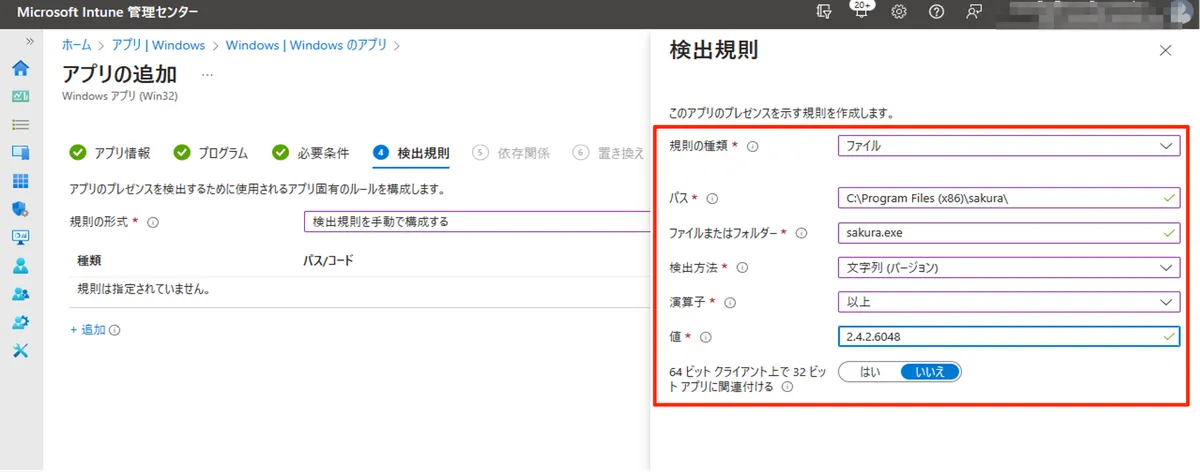Select いいえ for 32-bit app association

coord(931,372)
